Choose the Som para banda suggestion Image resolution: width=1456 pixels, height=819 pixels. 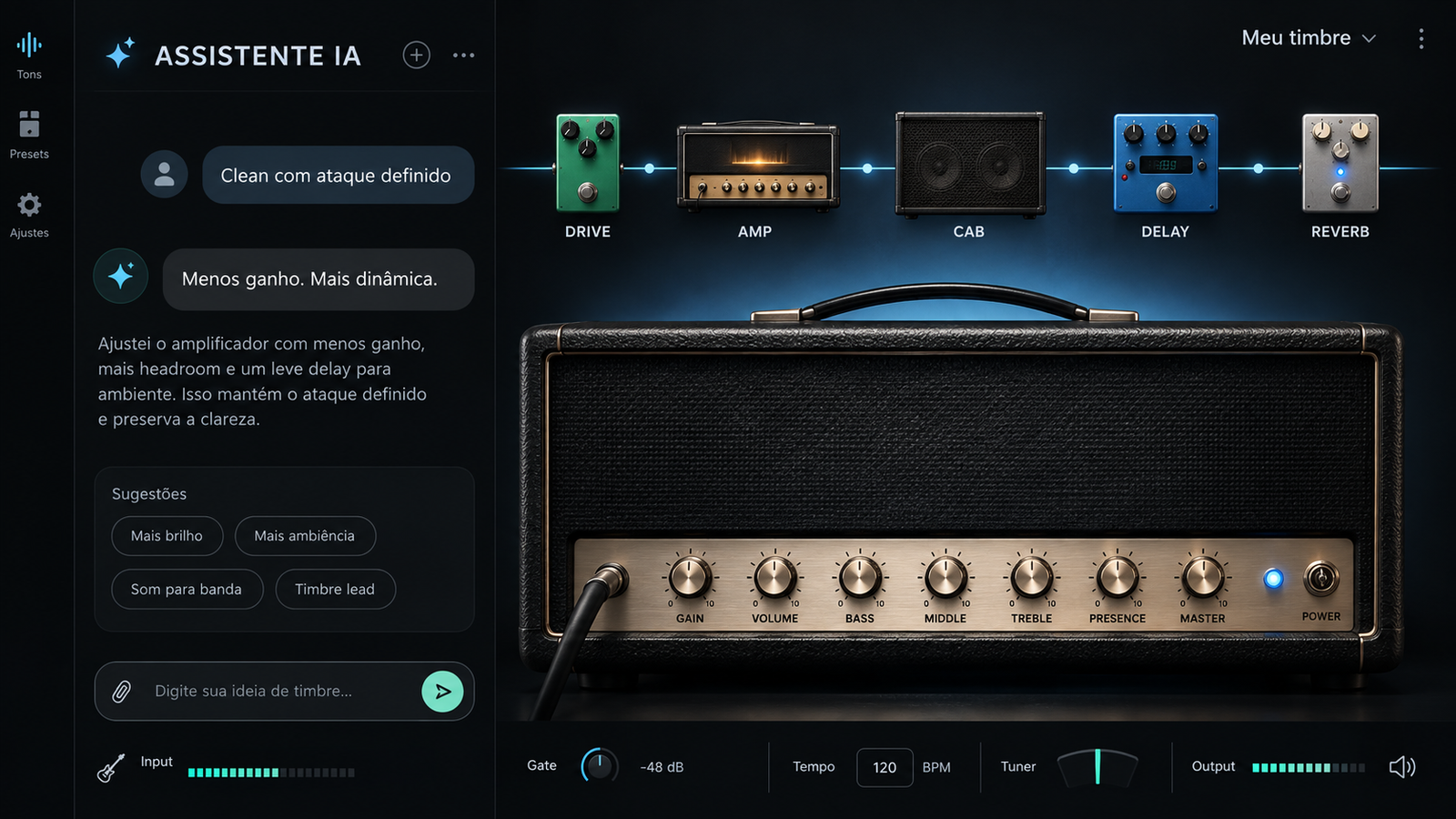[x=187, y=590]
